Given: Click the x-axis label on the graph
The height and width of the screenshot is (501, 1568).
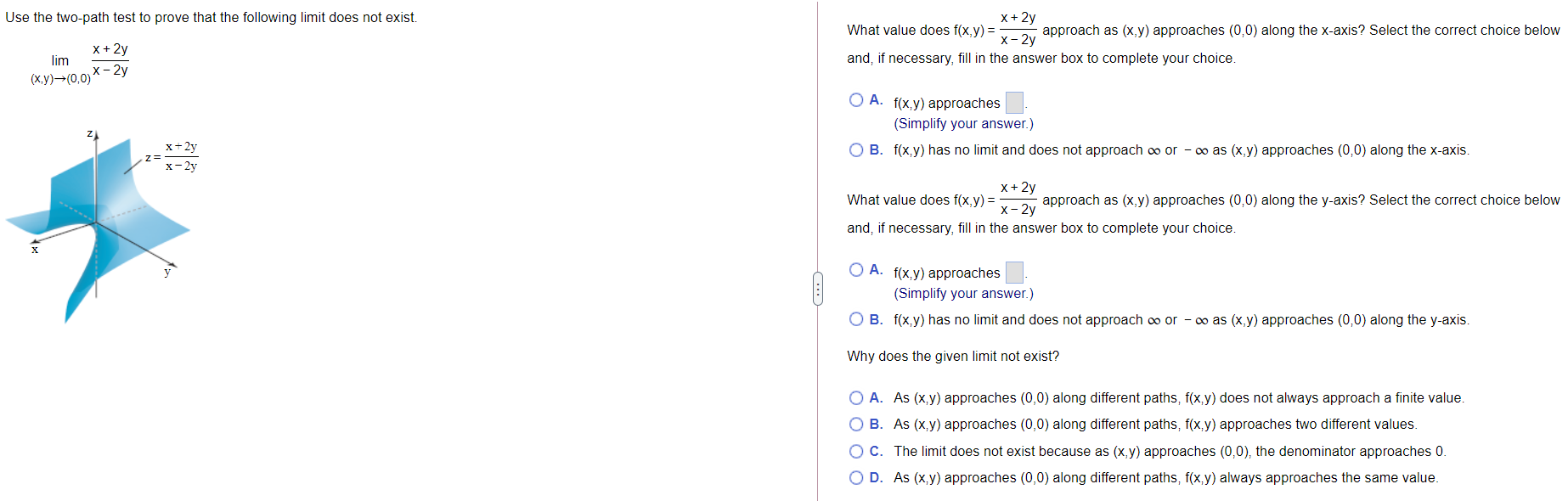Looking at the screenshot, I should click(x=34, y=250).
